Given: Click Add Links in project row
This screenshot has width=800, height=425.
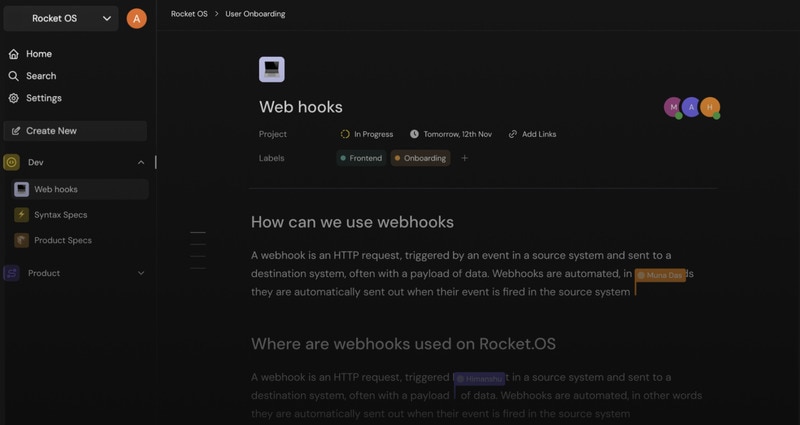Looking at the screenshot, I should tap(532, 134).
